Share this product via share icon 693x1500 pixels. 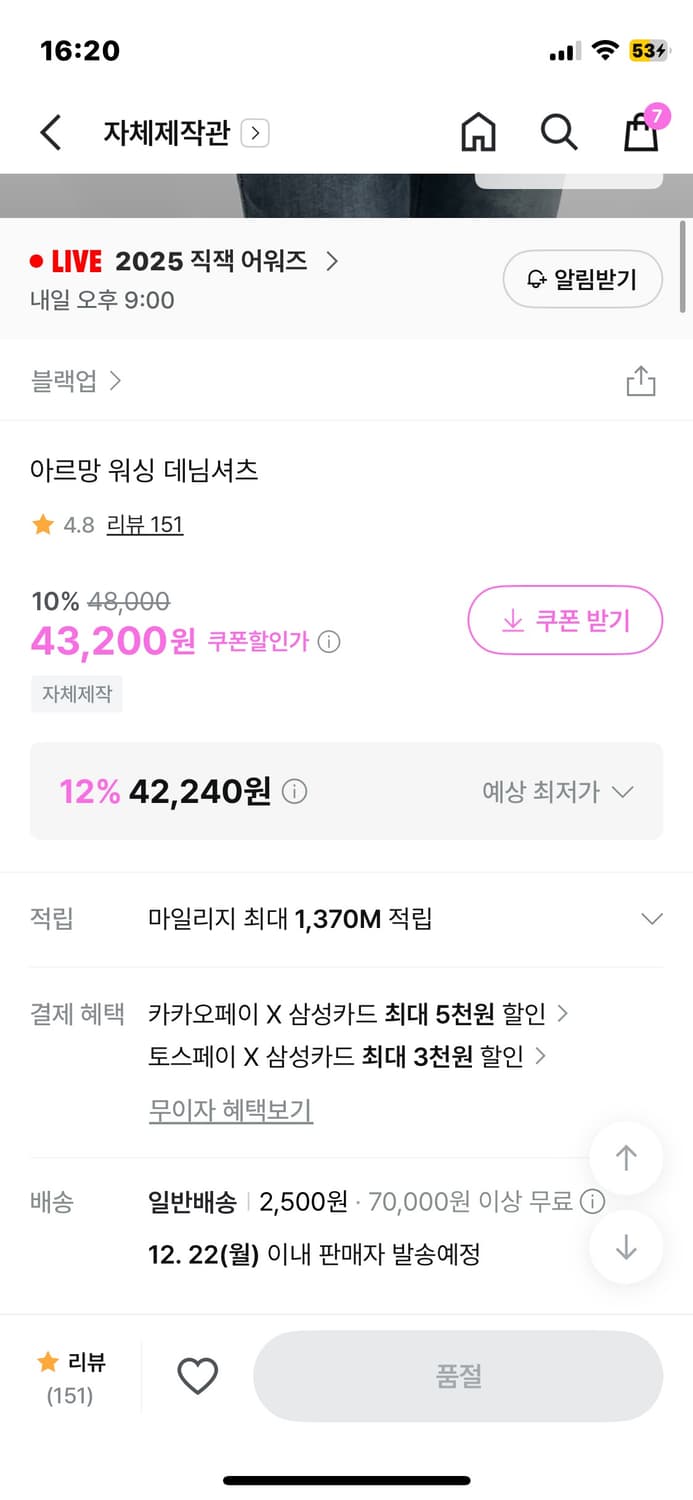641,380
